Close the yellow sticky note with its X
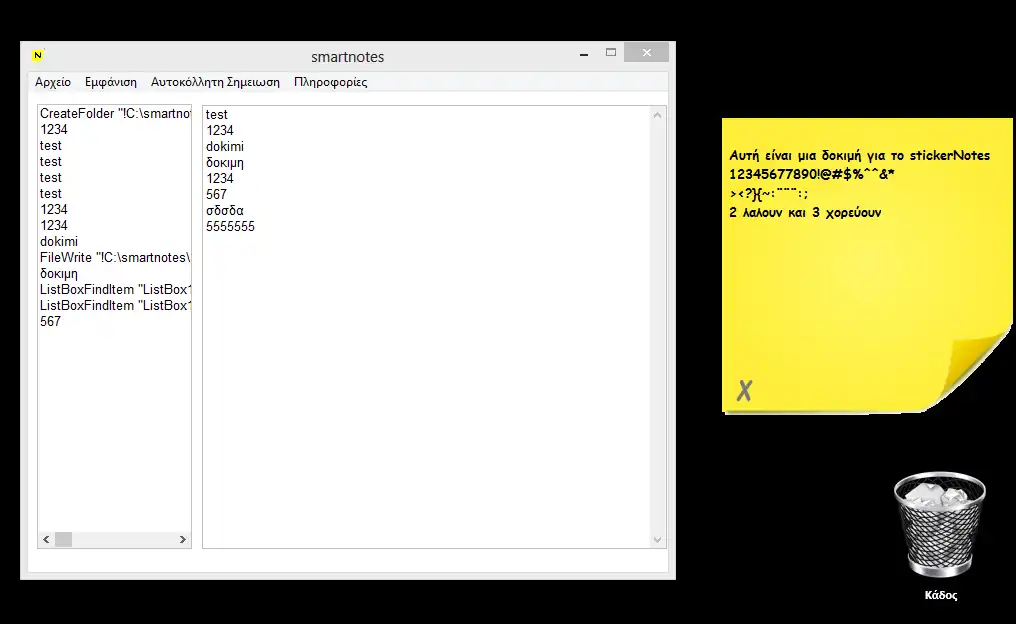This screenshot has height=624, width=1016. coord(745,390)
